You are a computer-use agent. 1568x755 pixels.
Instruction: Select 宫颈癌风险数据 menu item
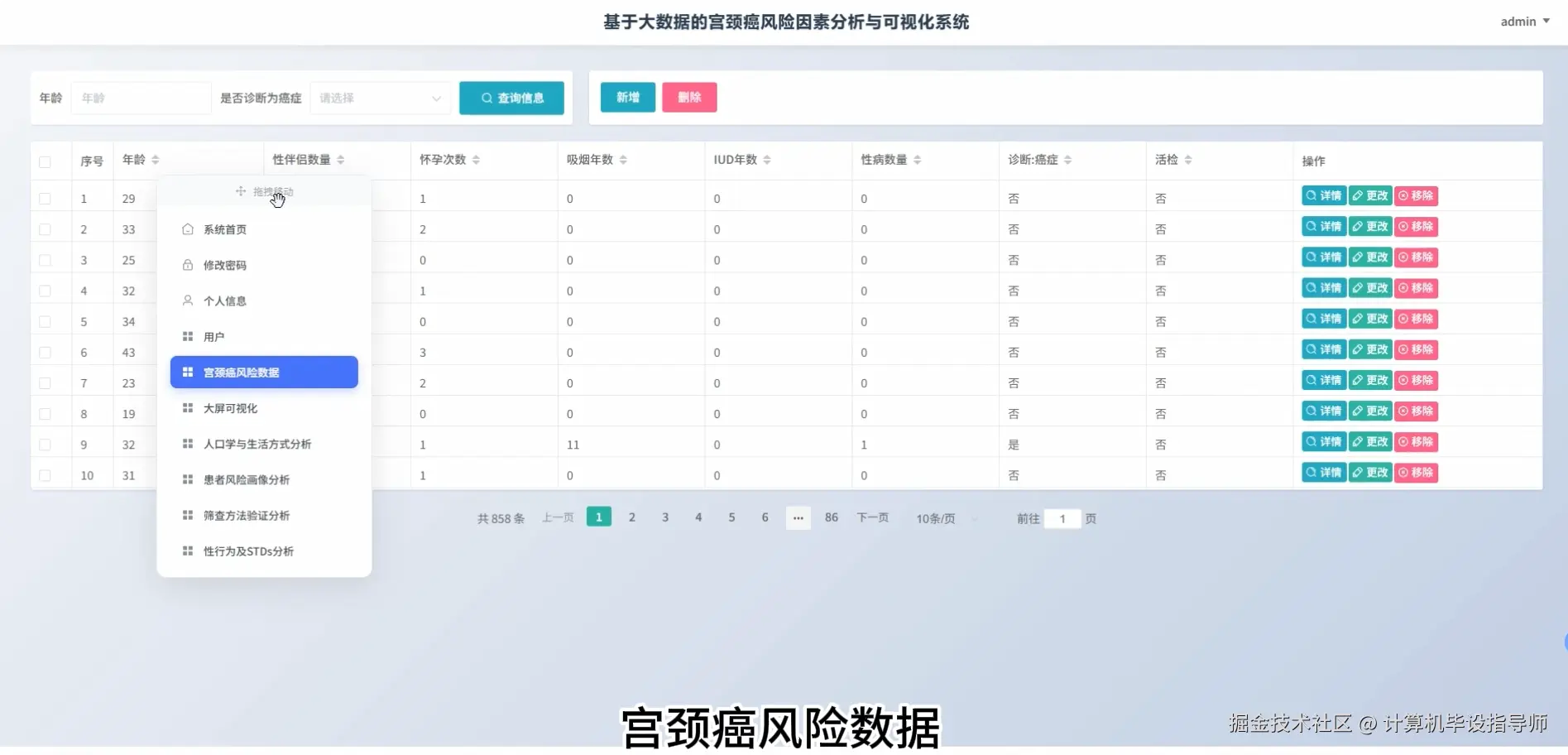pos(264,372)
